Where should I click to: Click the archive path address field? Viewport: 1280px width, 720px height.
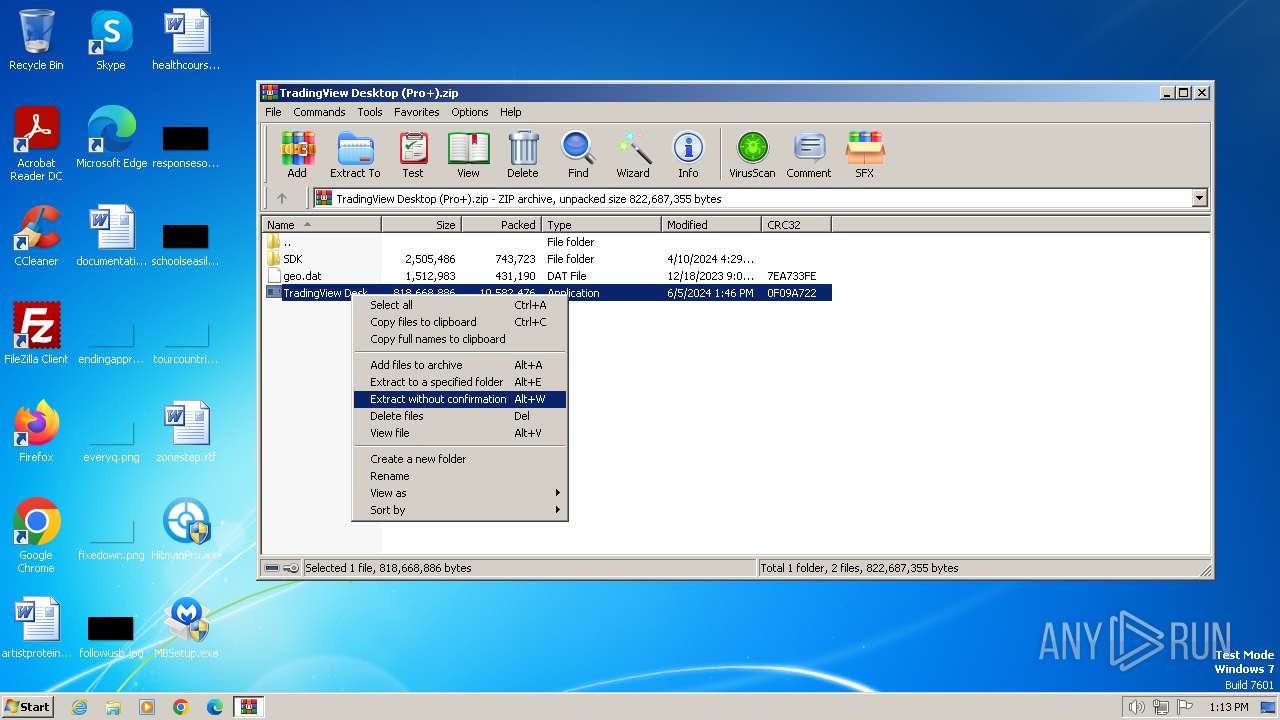pos(760,198)
